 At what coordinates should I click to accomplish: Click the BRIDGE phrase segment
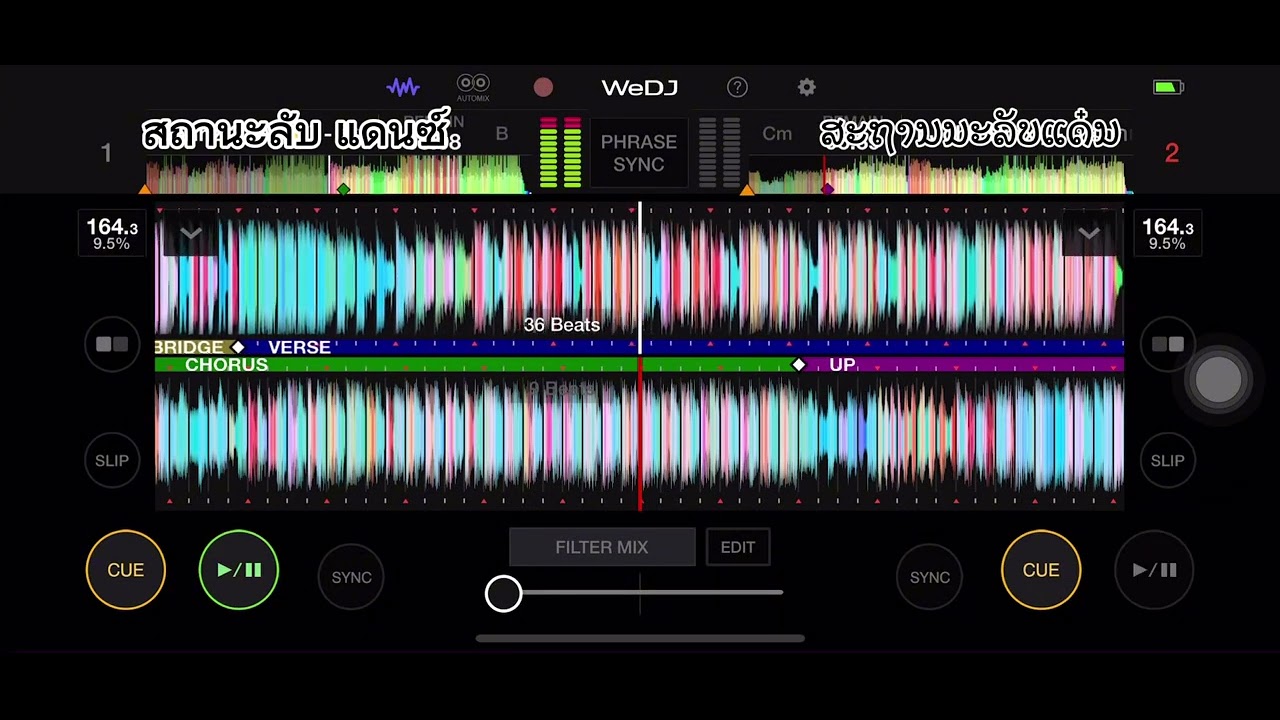pos(190,347)
